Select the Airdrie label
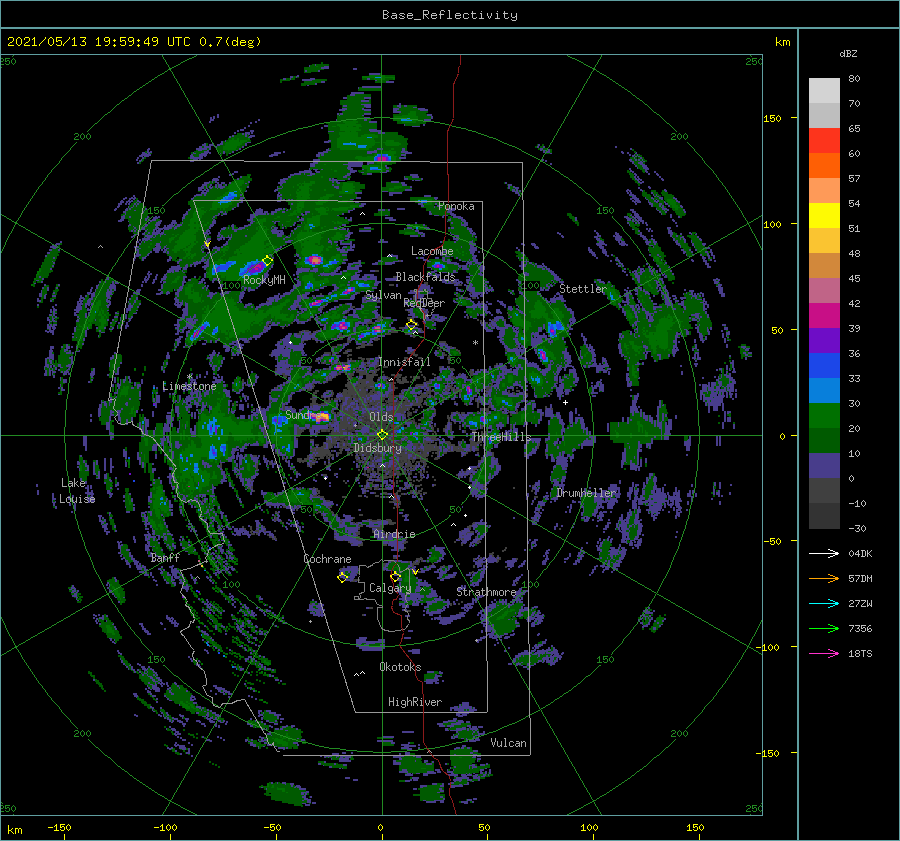Viewport: 900px width, 841px height. (x=394, y=534)
